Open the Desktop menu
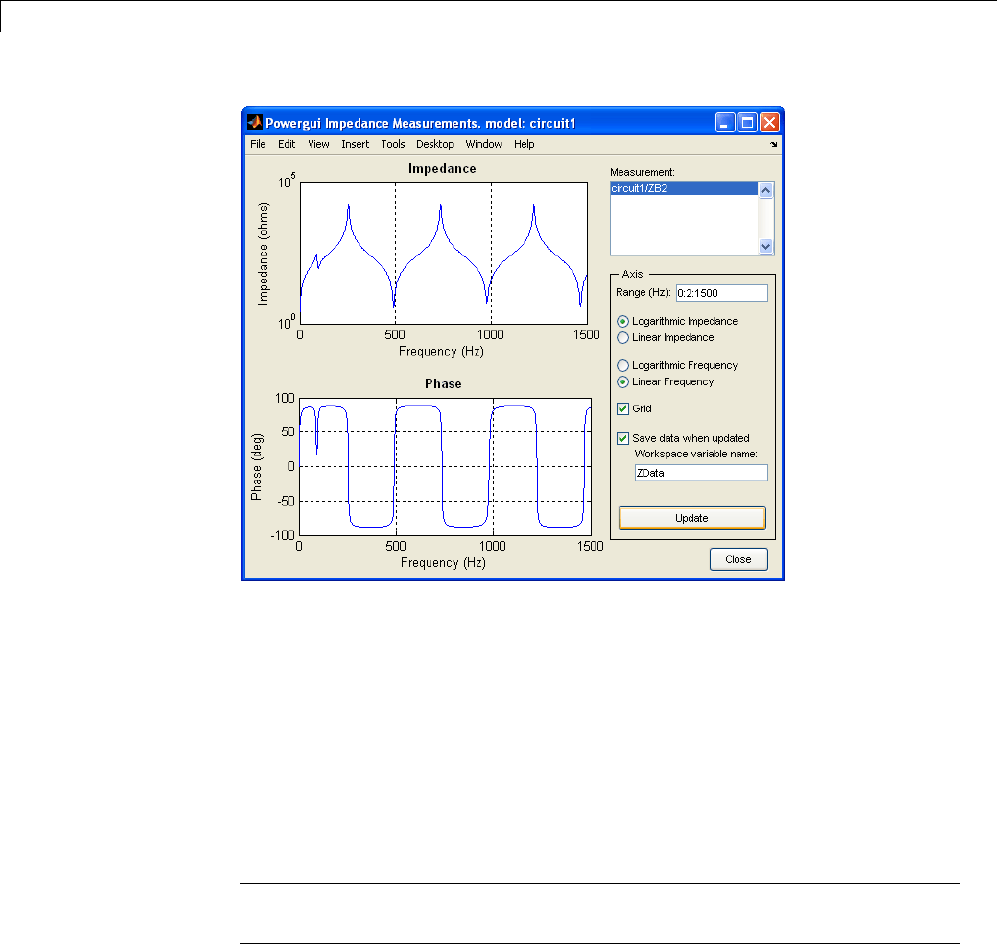The image size is (997, 944). [x=435, y=144]
